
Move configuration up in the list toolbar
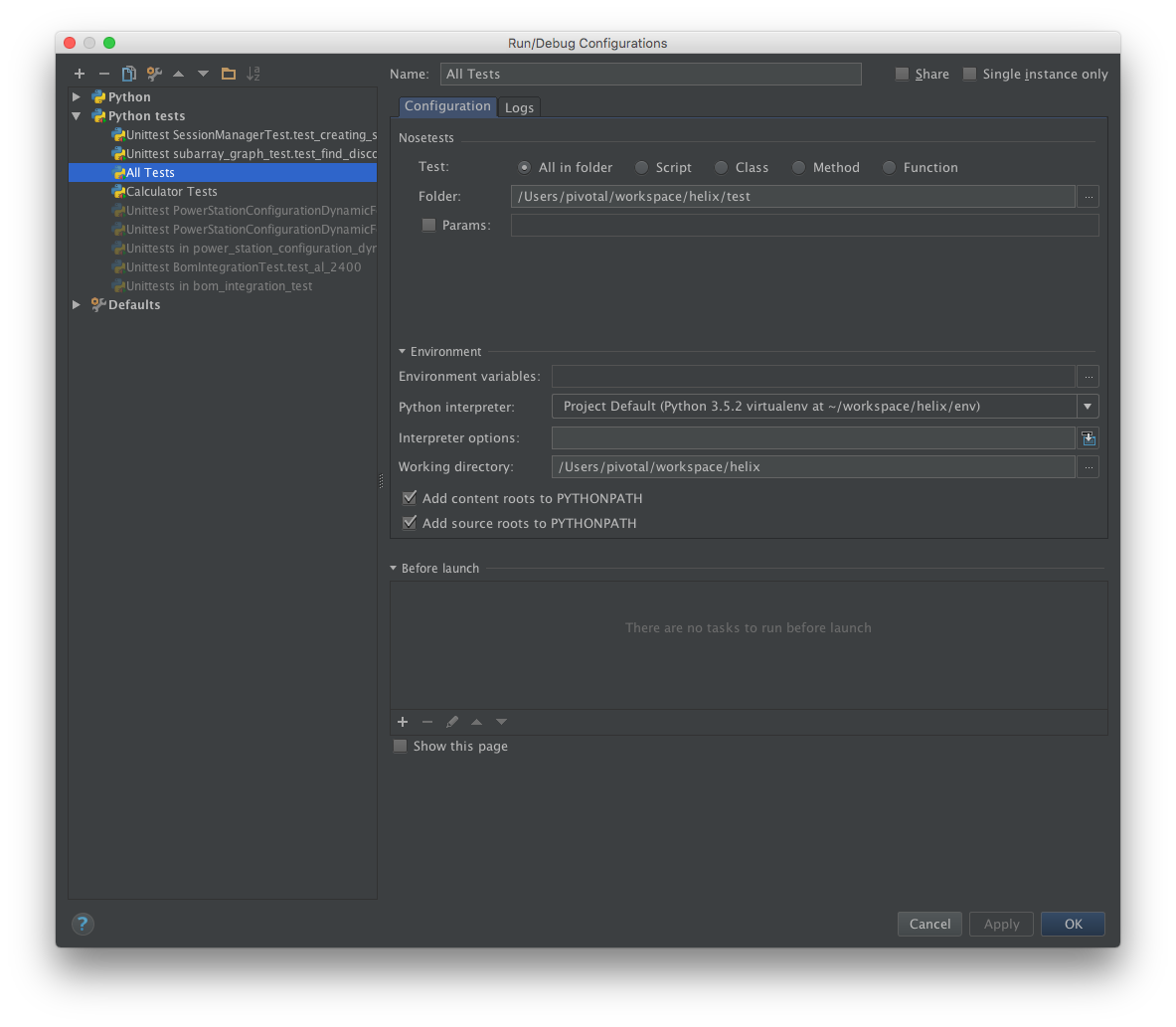click(x=179, y=74)
